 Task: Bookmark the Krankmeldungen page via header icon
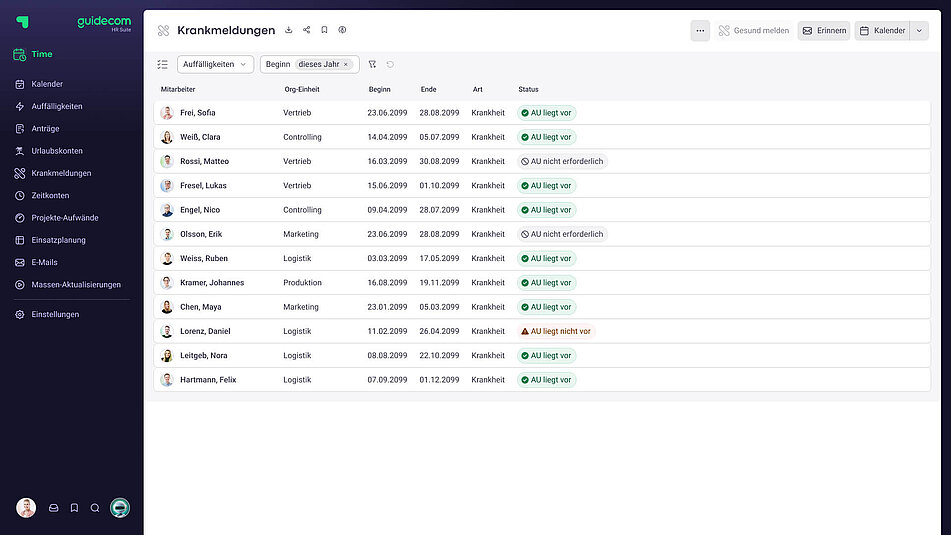(324, 30)
